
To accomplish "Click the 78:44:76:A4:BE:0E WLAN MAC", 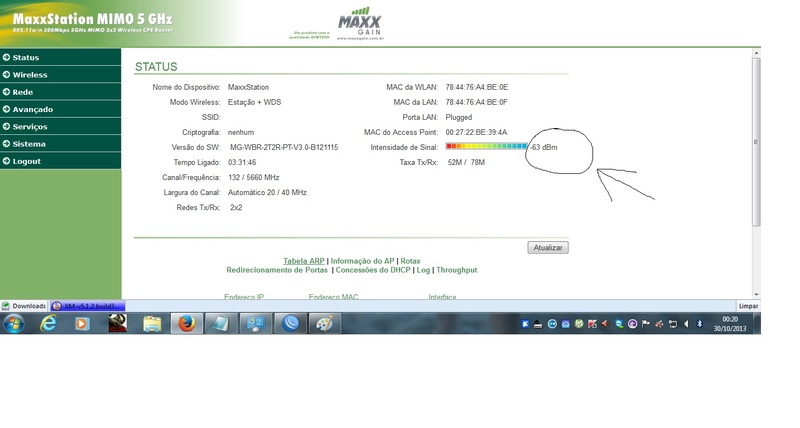I will click(x=477, y=87).
